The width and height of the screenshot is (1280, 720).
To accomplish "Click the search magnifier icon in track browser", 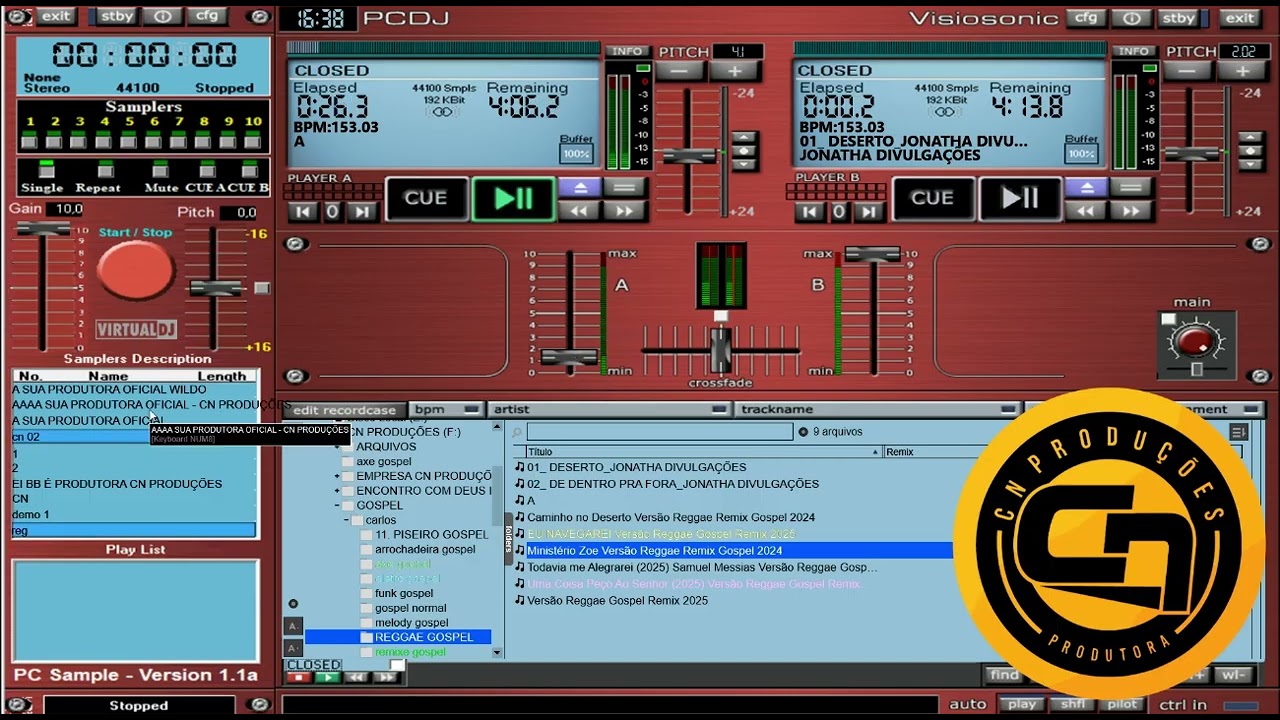I will point(517,432).
